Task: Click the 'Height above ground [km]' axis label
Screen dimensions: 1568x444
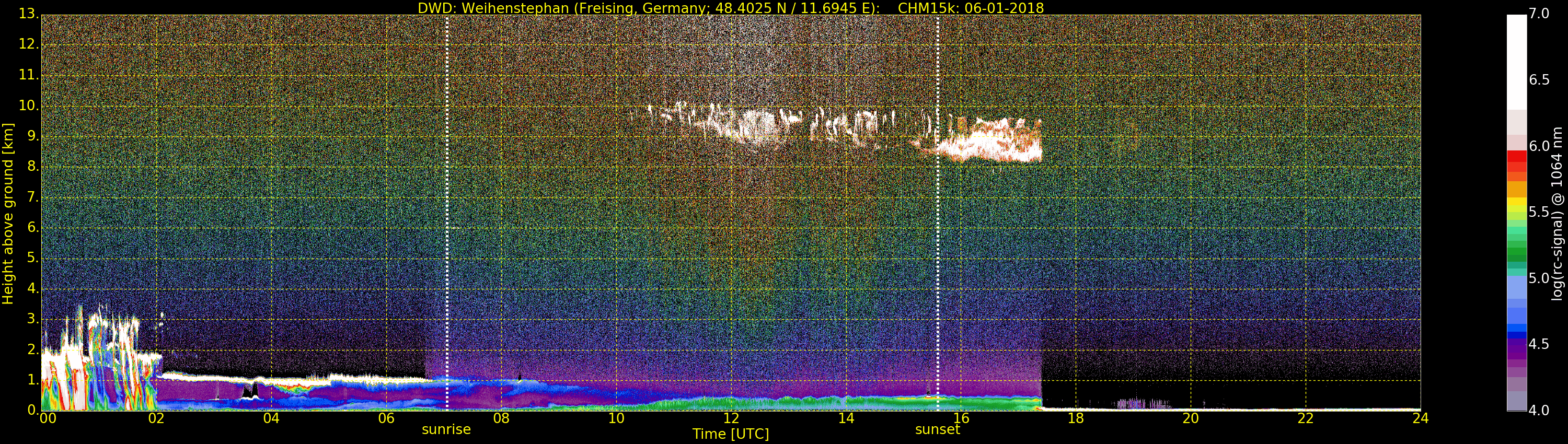Action: point(8,214)
